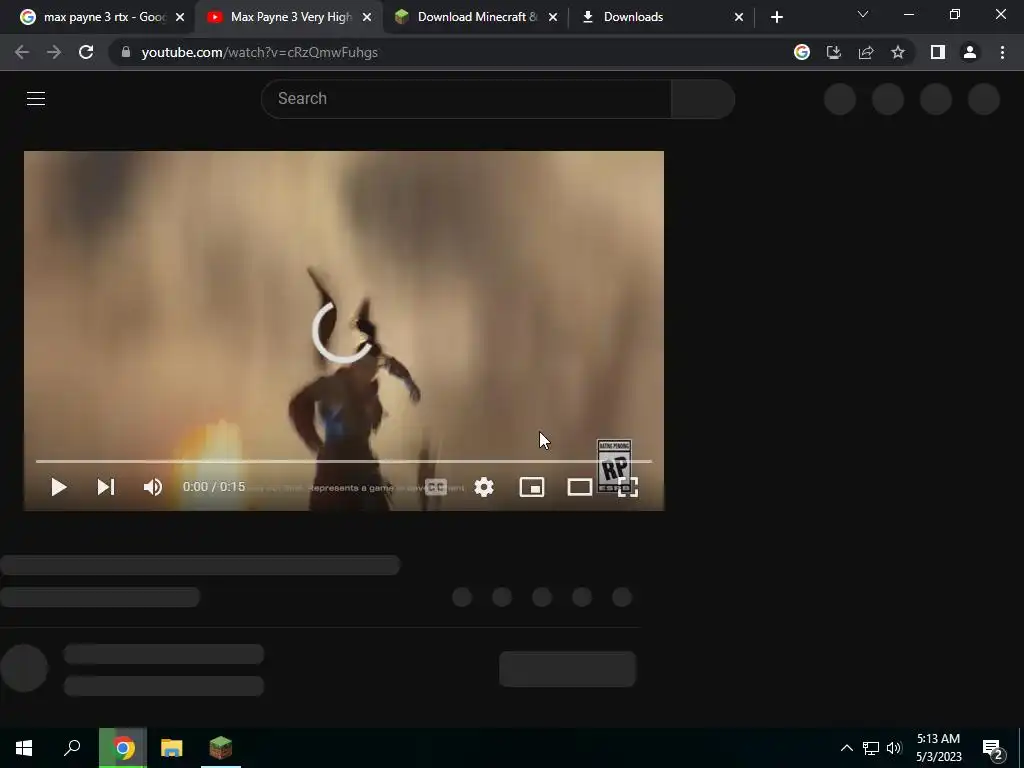Image resolution: width=1024 pixels, height=768 pixels.
Task: Open the YouTube hamburger guide menu
Action: pyautogui.click(x=36, y=99)
